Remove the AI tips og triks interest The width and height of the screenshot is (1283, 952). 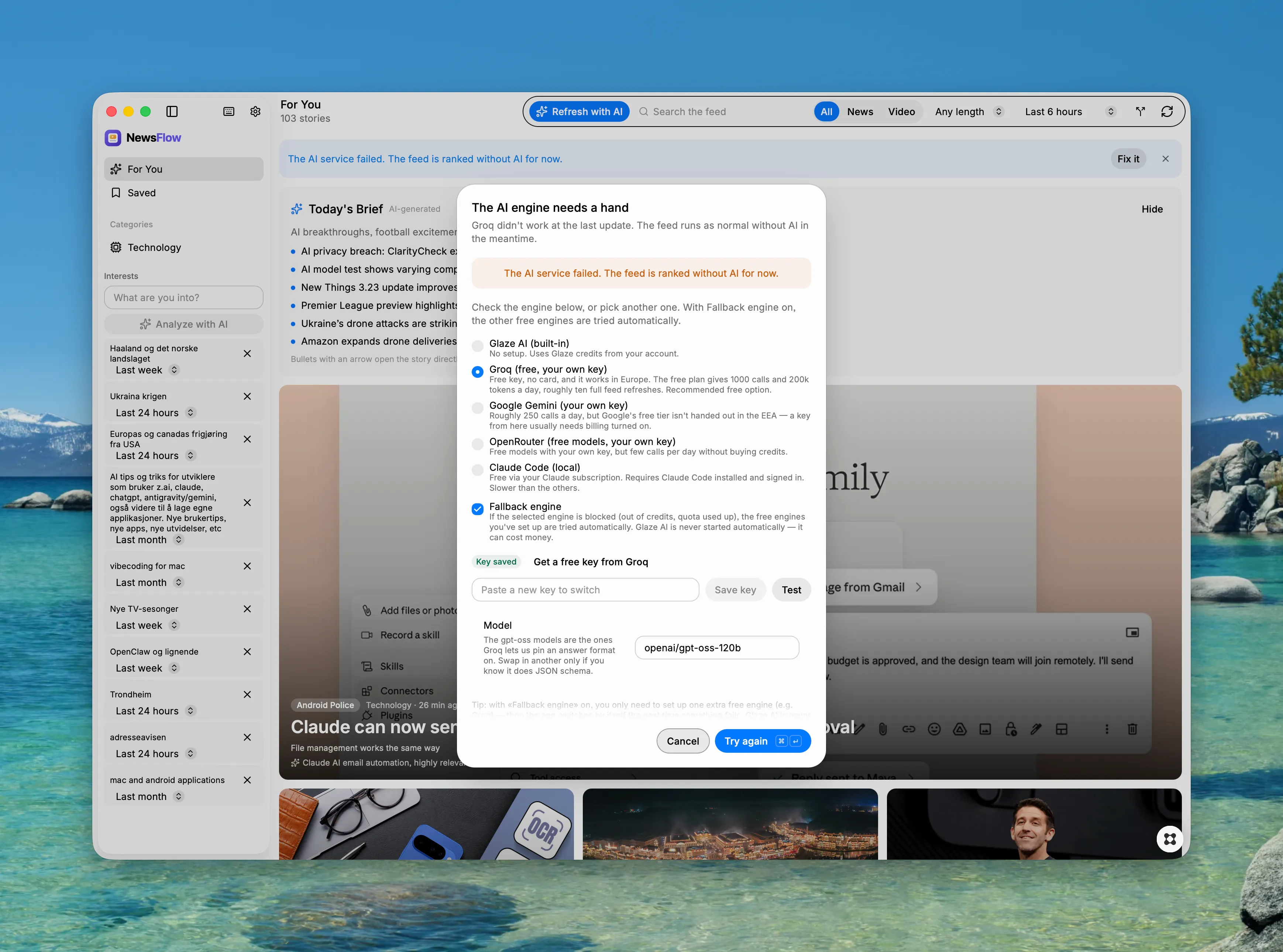pyautogui.click(x=247, y=503)
